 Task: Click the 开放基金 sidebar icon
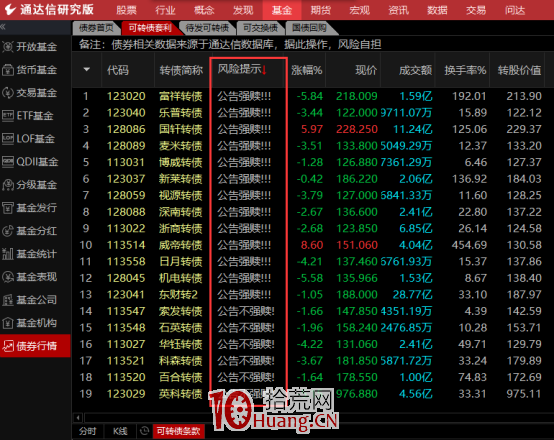click(7, 47)
